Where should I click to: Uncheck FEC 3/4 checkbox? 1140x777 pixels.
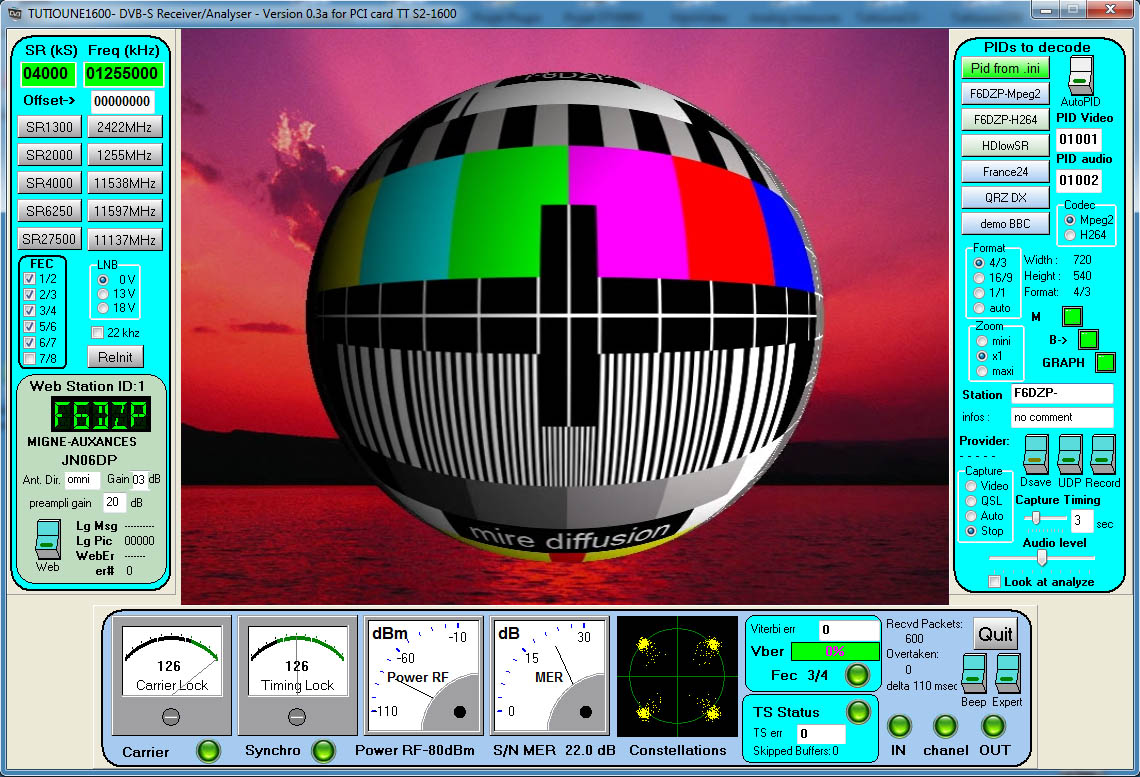pyautogui.click(x=29, y=310)
